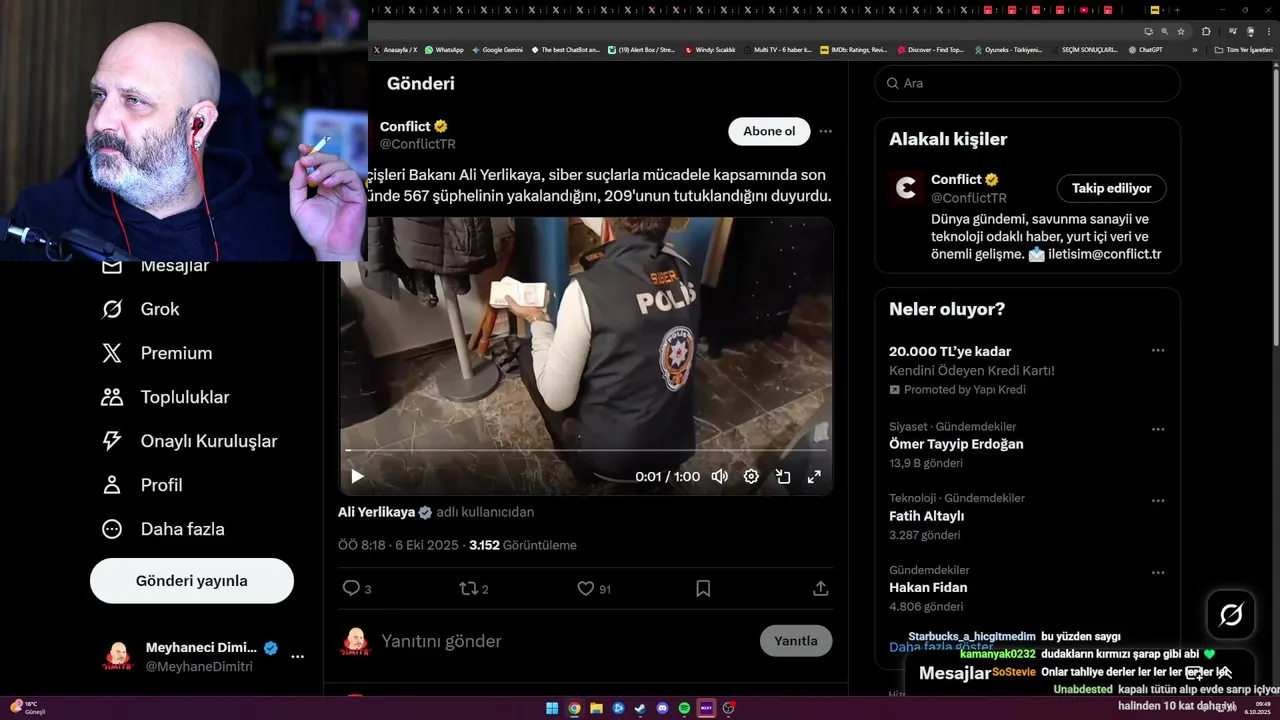This screenshot has height=720, width=1280.
Task: Click the reply comment icon under post
Action: tap(351, 588)
